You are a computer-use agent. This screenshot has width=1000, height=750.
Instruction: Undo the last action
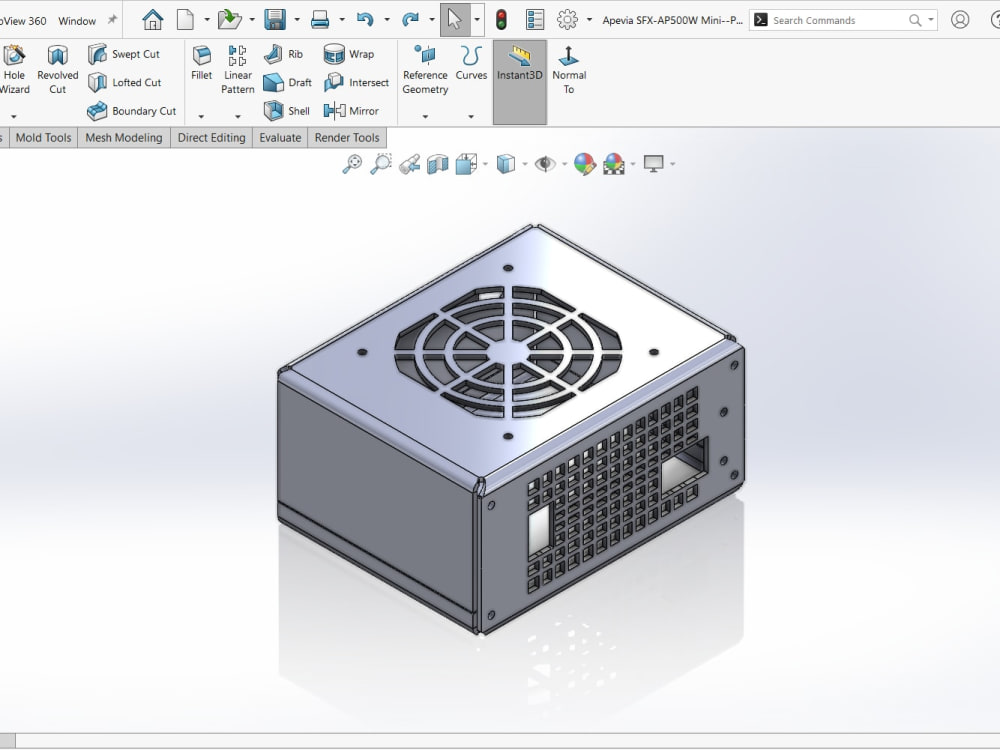pos(365,20)
